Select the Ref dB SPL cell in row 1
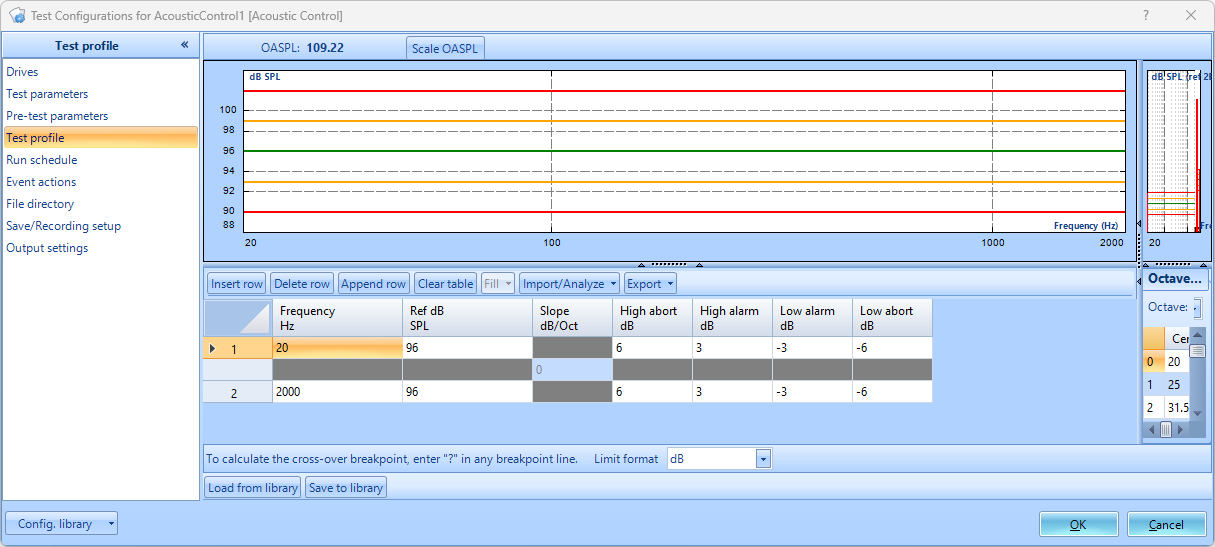Screen dimensions: 1215x547 [x=467, y=348]
